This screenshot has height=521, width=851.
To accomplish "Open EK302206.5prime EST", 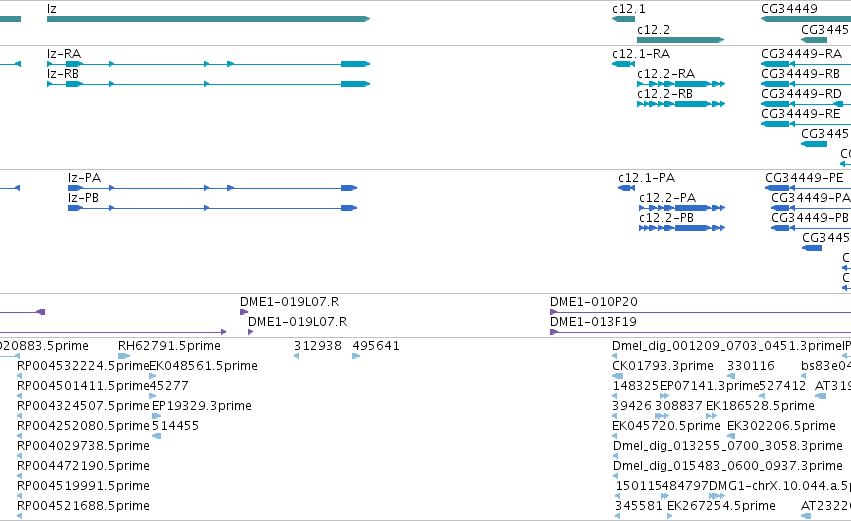I will 731,436.
